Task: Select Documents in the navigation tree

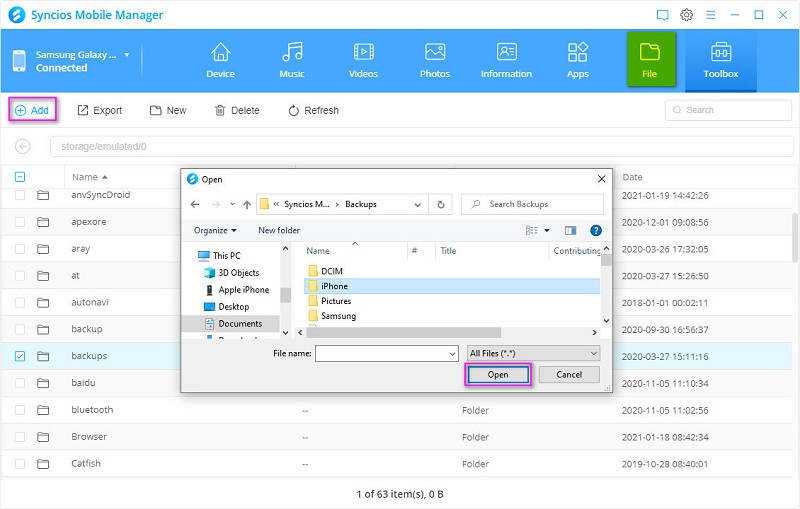Action: click(x=233, y=323)
